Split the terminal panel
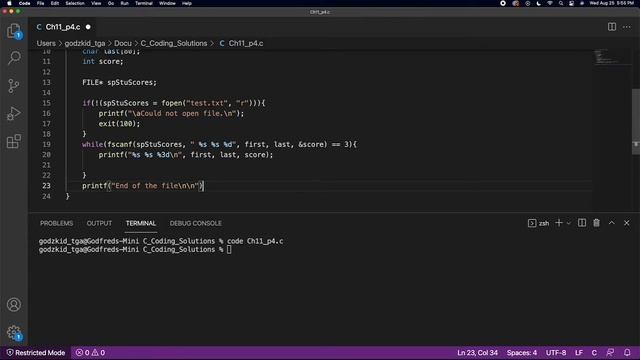 [x=582, y=223]
